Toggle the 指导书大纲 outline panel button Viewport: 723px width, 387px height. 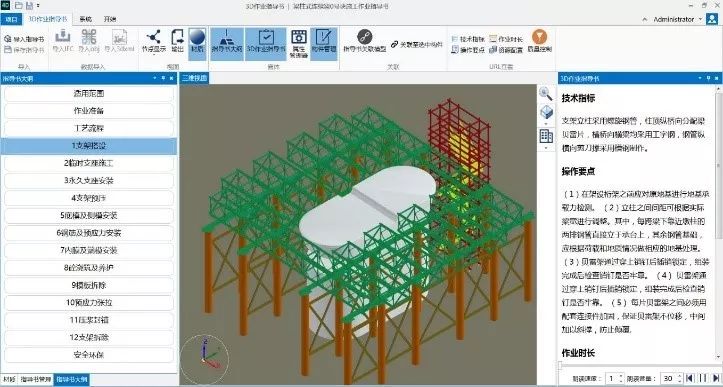point(227,44)
